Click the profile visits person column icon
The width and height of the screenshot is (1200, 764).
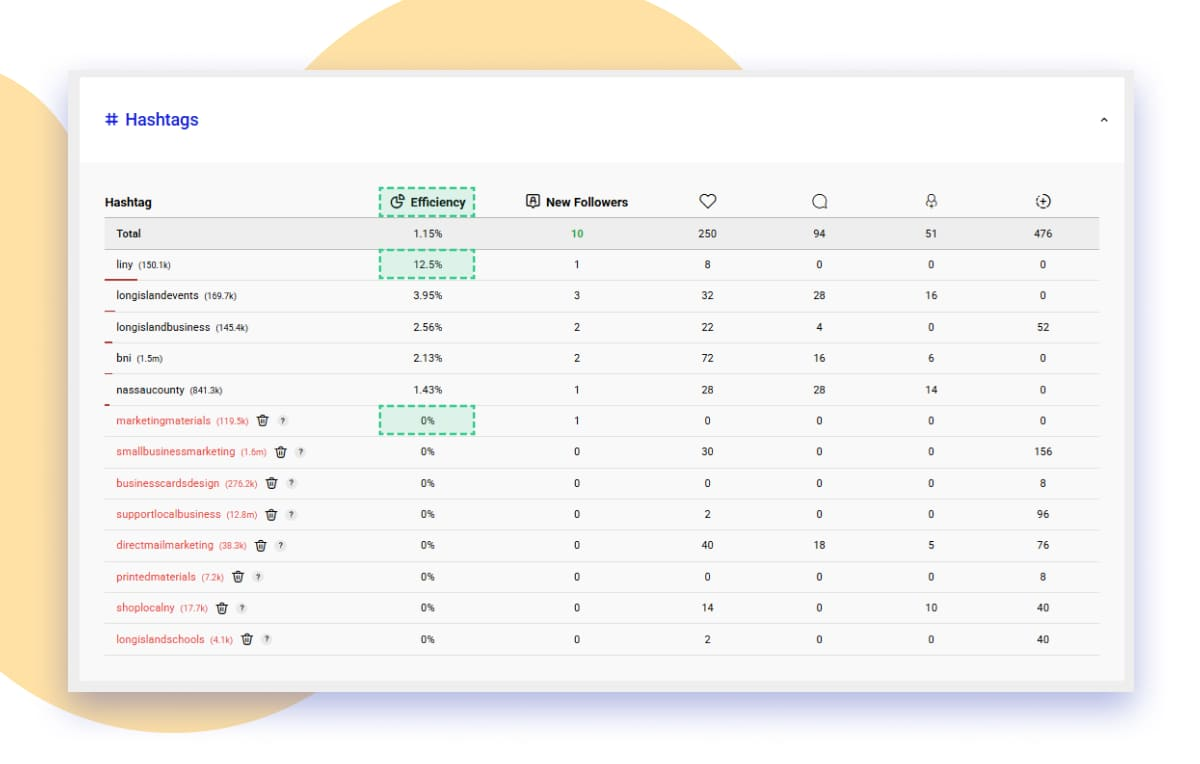point(931,200)
